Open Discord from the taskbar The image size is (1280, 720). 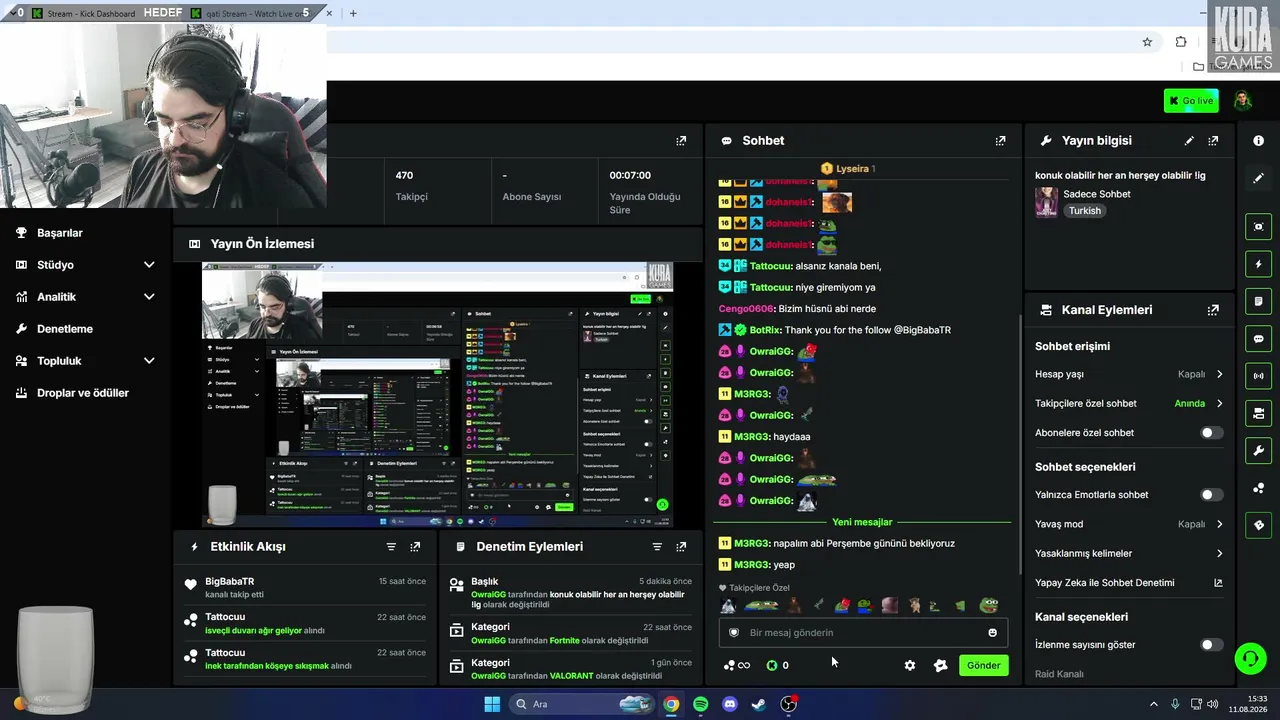730,704
